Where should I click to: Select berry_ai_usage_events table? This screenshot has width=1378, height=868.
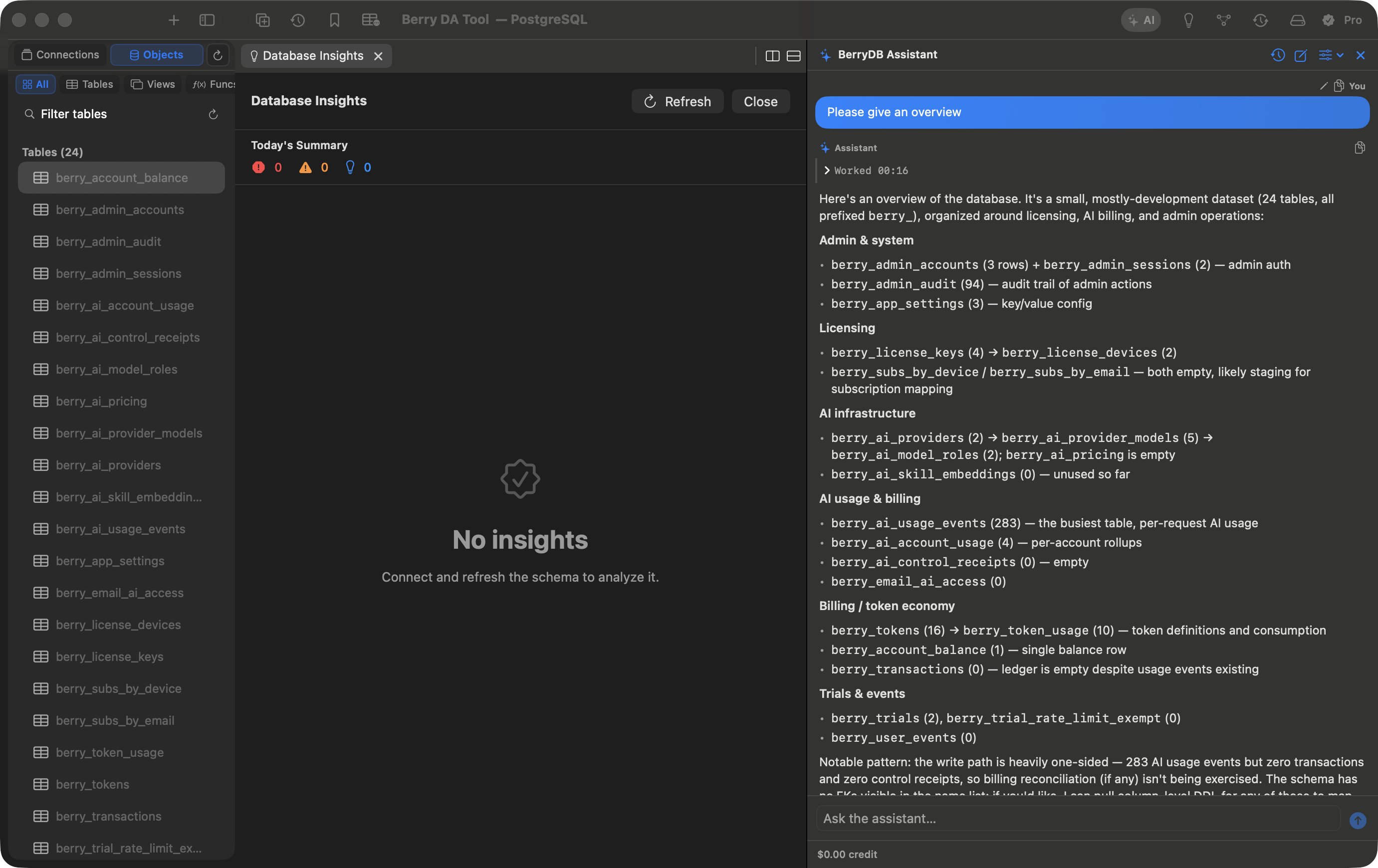(121, 529)
